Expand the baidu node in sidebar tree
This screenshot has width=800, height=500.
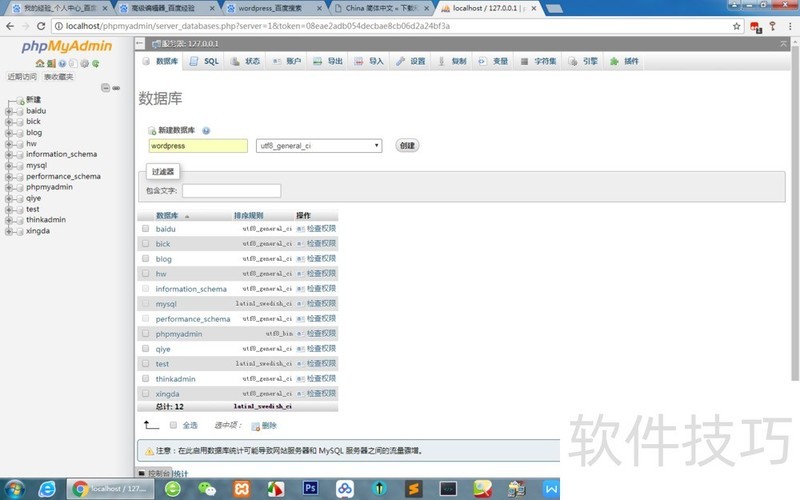[x=9, y=111]
